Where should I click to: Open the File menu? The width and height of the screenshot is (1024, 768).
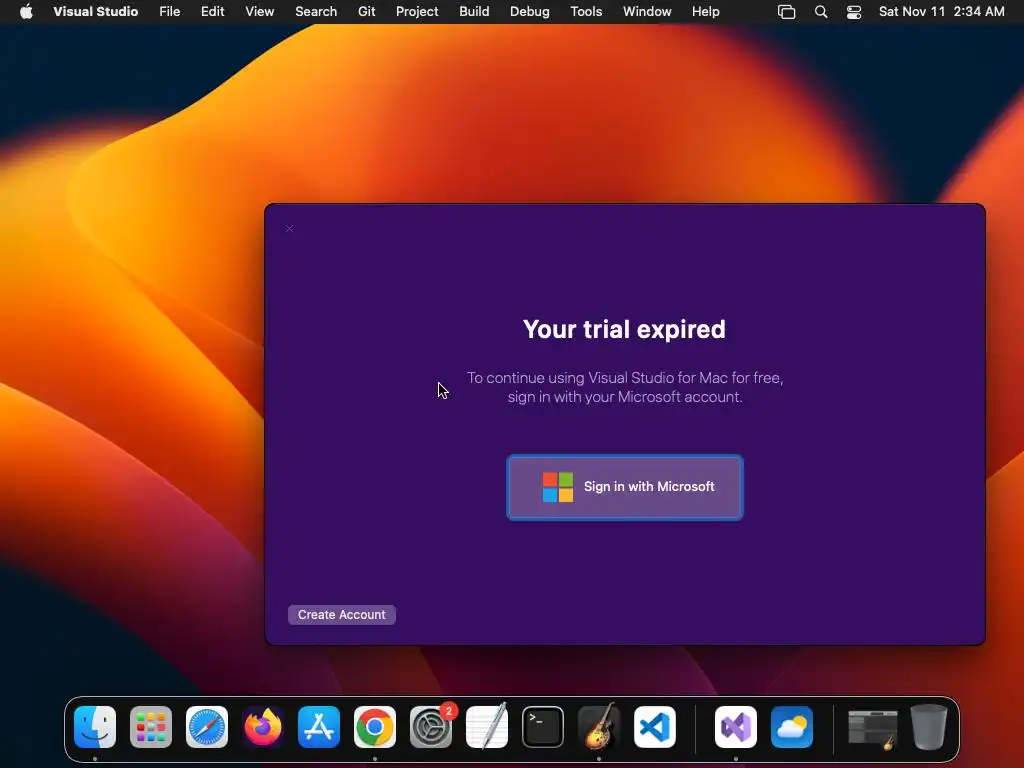[169, 12]
